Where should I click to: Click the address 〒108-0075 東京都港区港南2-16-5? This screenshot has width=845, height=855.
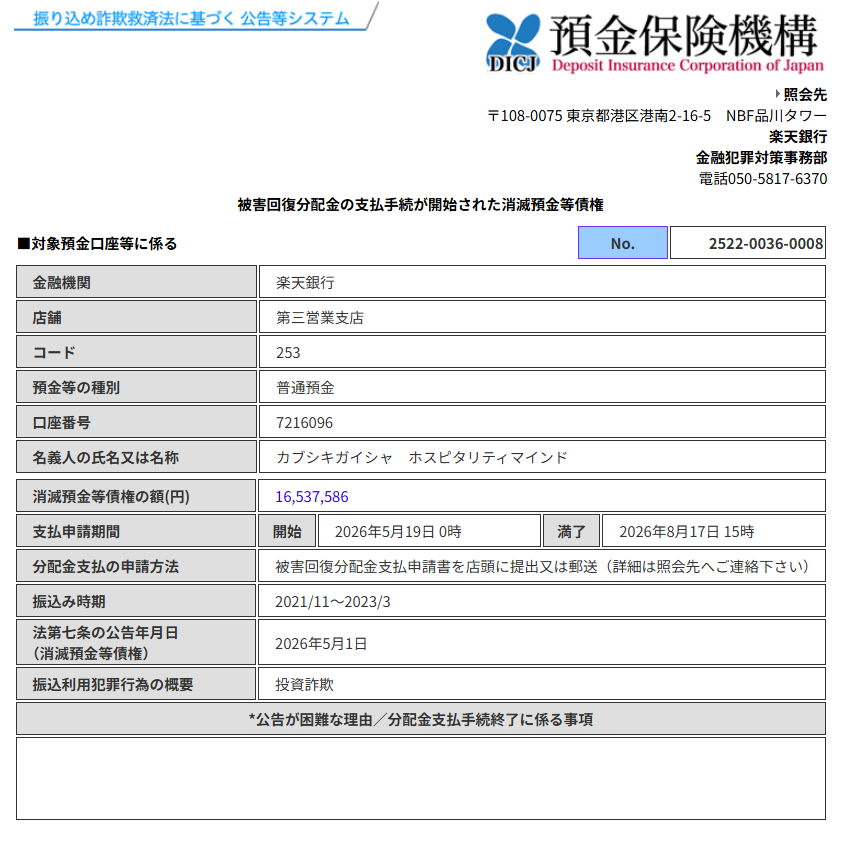pyautogui.click(x=599, y=116)
